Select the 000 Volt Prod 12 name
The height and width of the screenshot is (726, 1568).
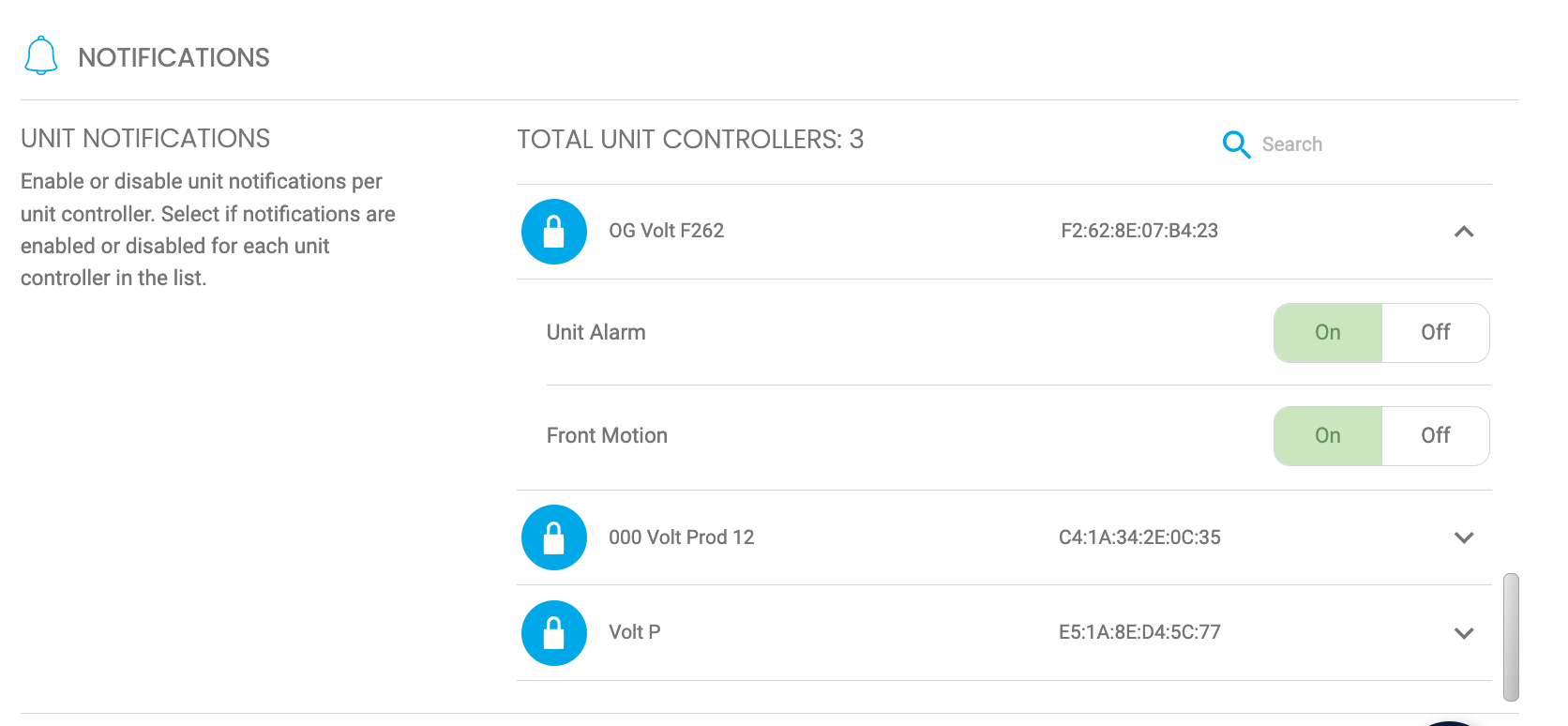click(x=681, y=537)
